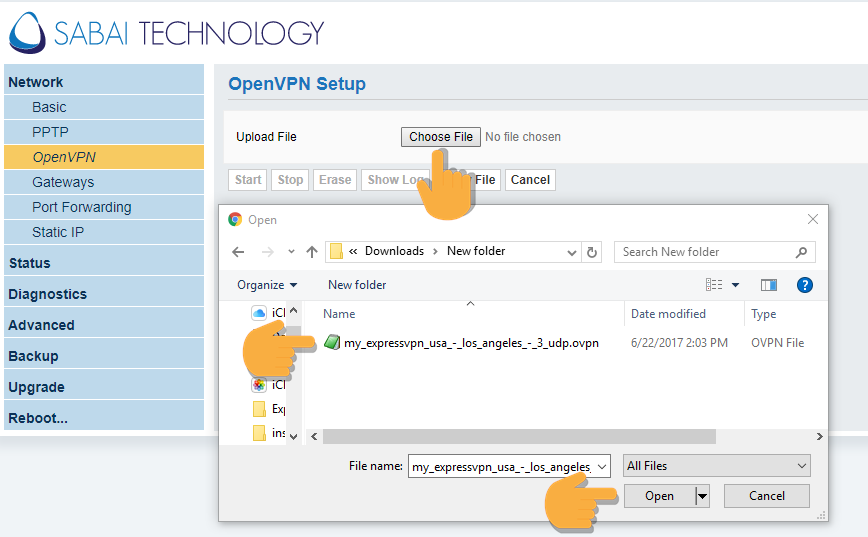Expand the Advanced section
The height and width of the screenshot is (537, 868).
(x=104, y=325)
